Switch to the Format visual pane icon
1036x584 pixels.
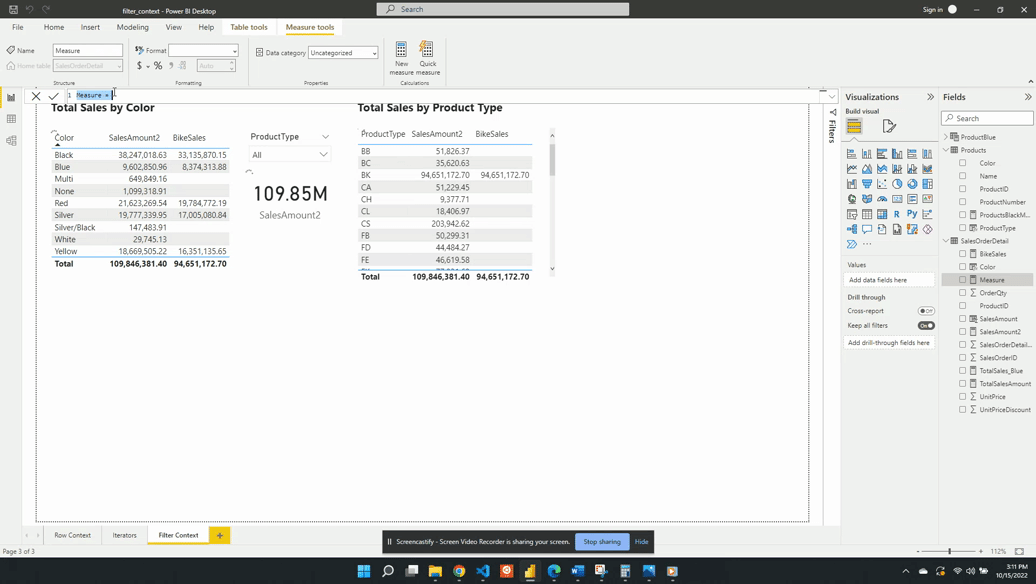pyautogui.click(x=889, y=126)
